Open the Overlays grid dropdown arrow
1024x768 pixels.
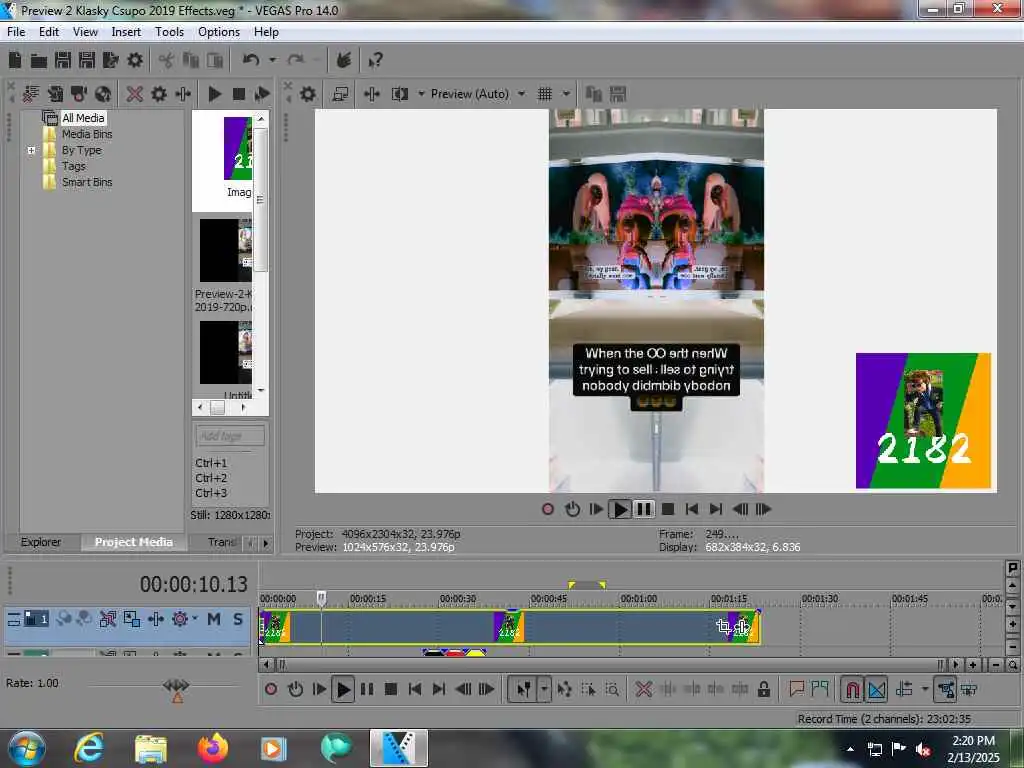pyautogui.click(x=566, y=94)
